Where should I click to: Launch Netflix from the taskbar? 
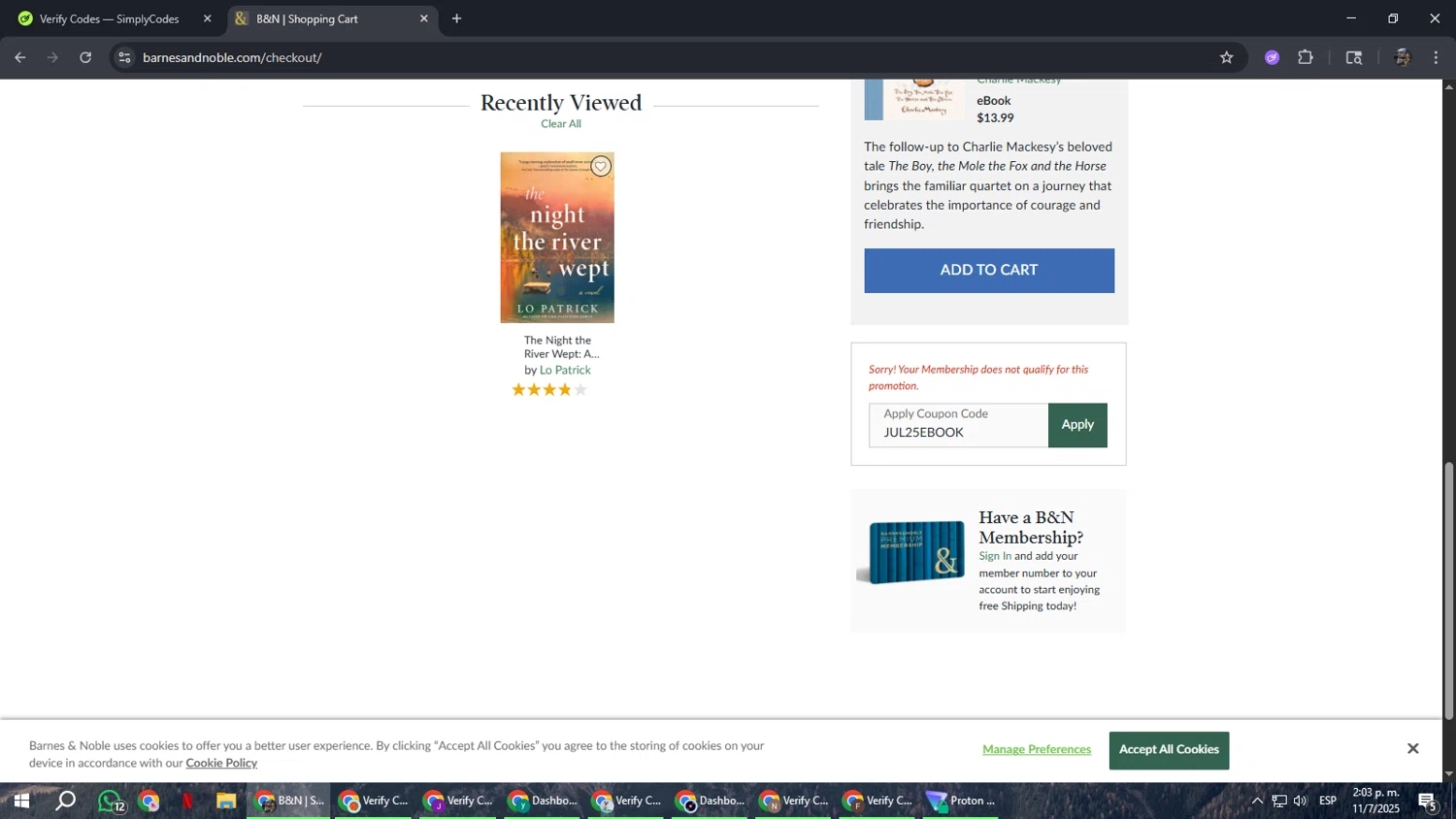187,802
